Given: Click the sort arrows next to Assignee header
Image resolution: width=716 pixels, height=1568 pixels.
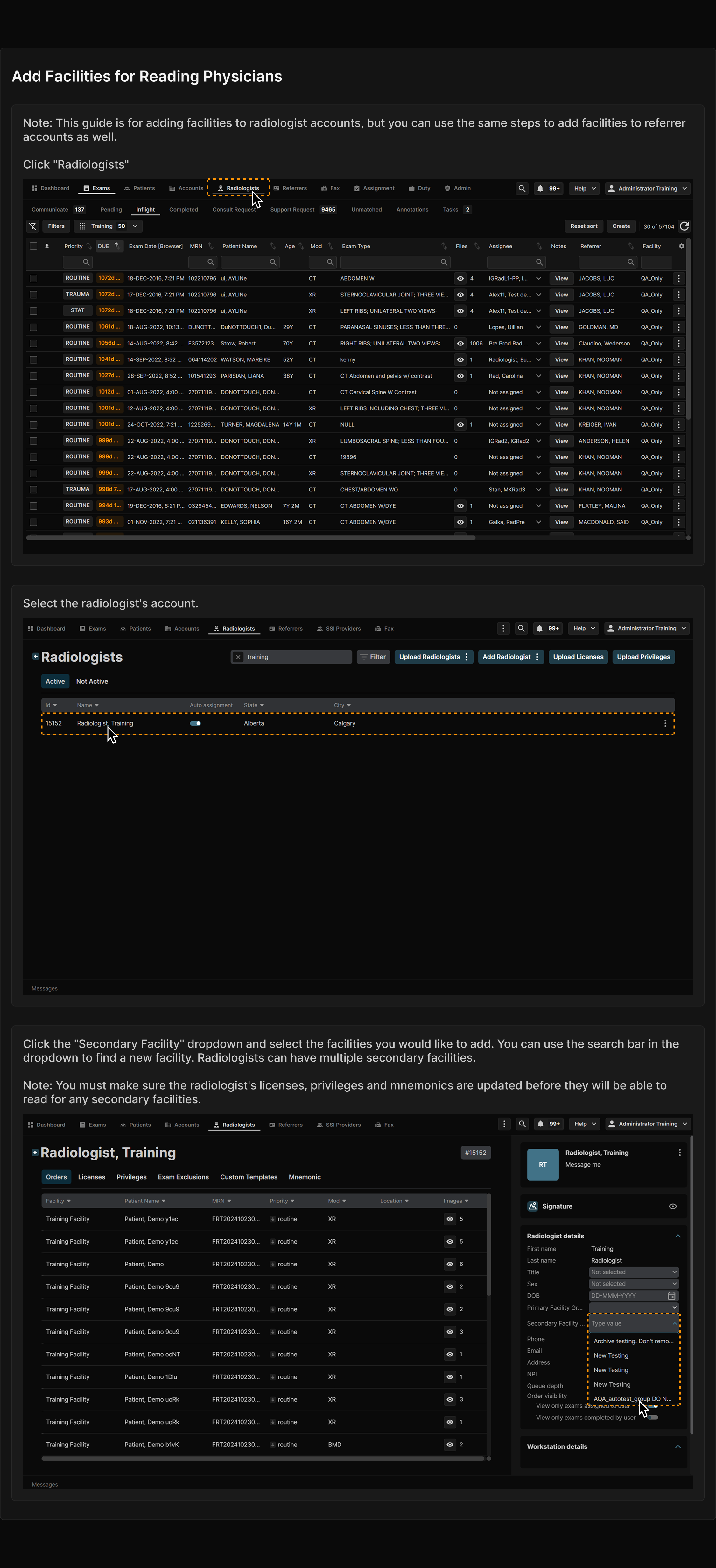Looking at the screenshot, I should [x=539, y=246].
